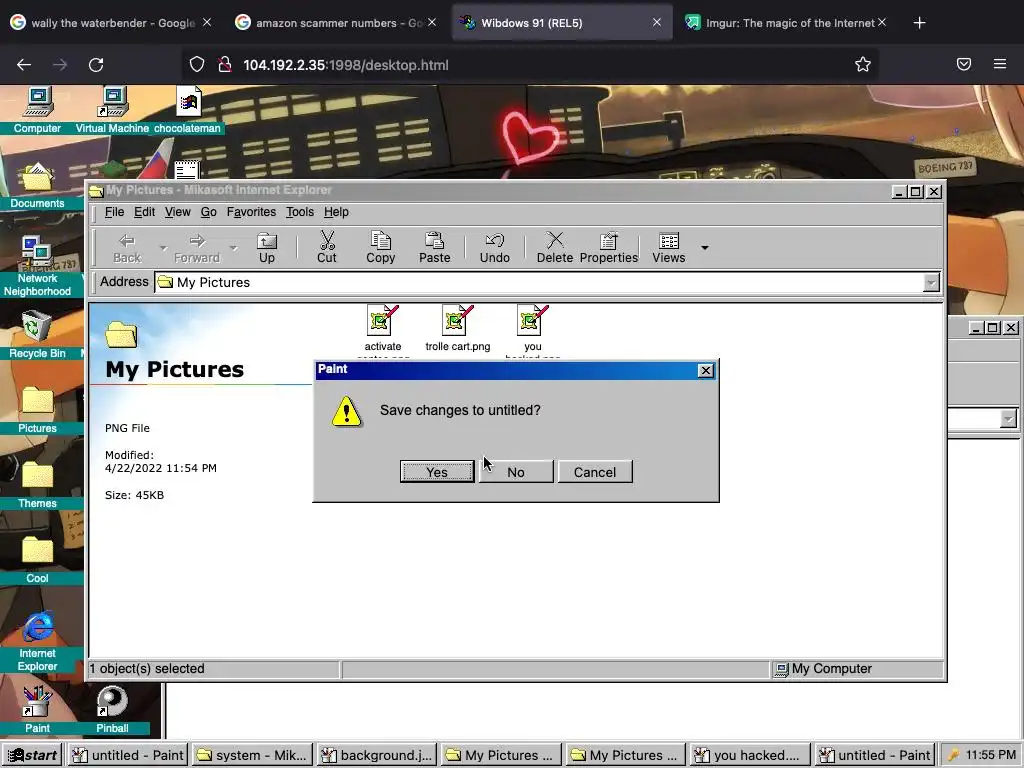Viewport: 1024px width, 768px height.
Task: Click the Pocket save icon
Action: [x=964, y=64]
